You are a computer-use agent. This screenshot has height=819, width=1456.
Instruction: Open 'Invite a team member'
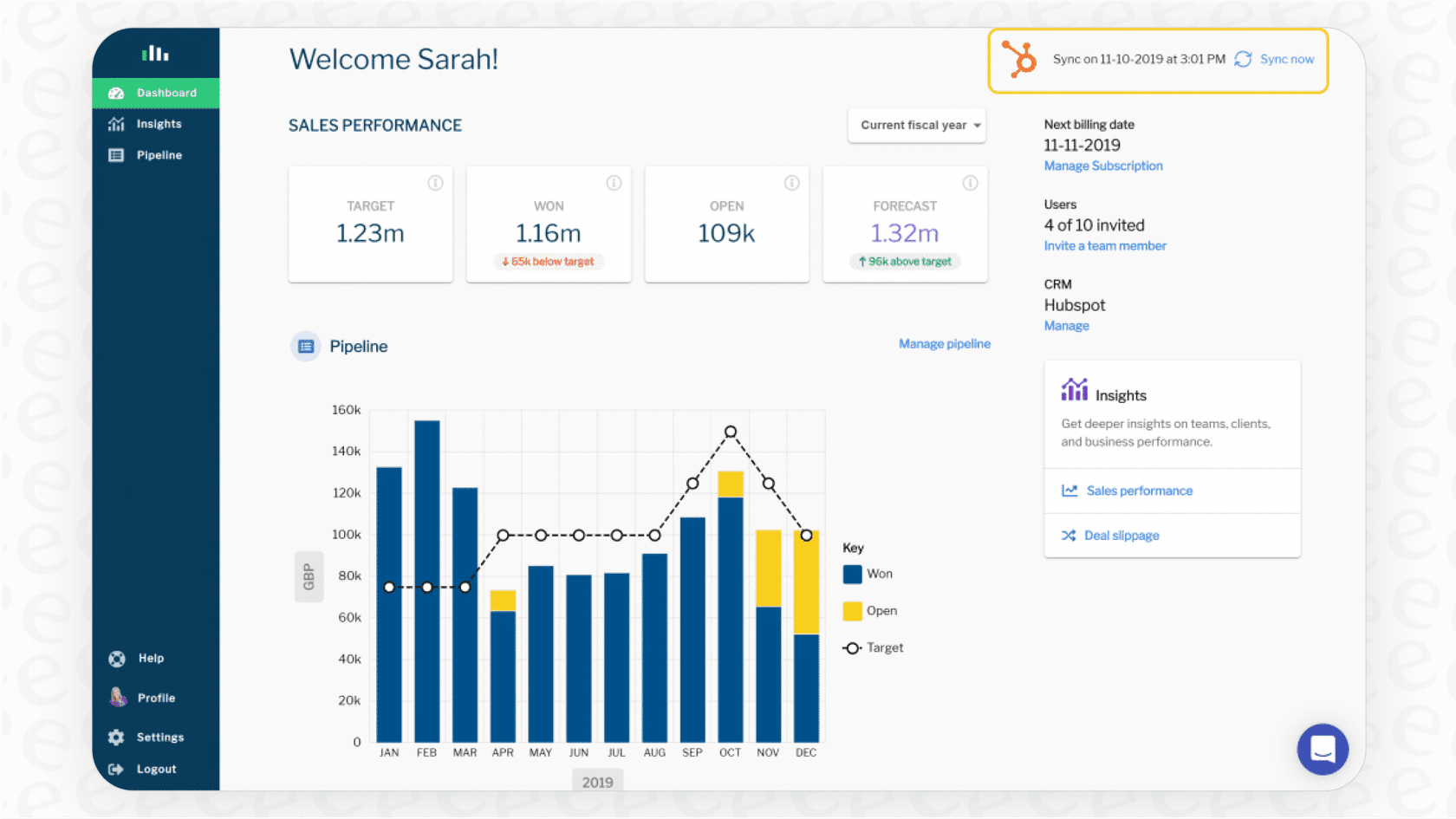[x=1104, y=245]
